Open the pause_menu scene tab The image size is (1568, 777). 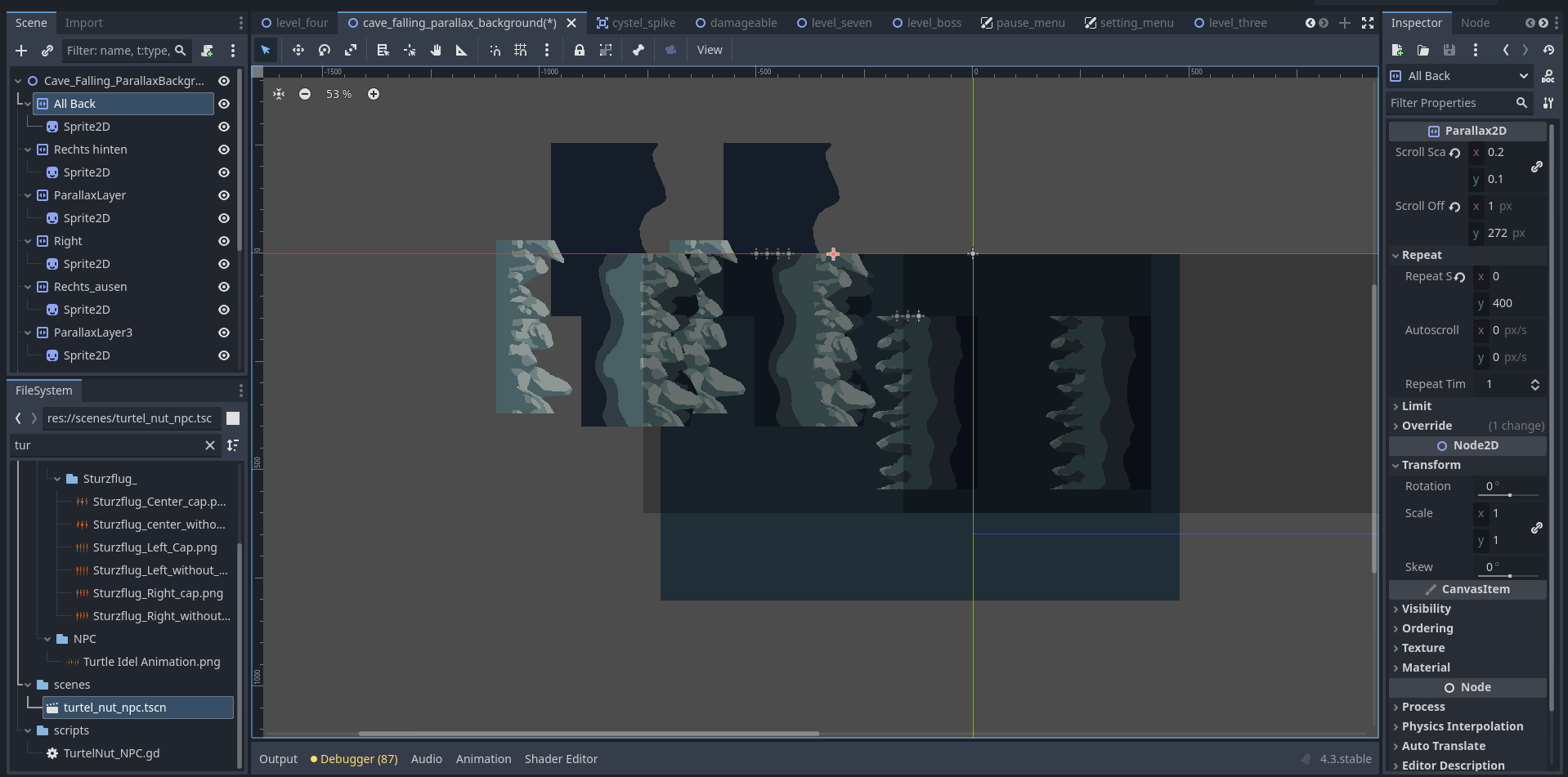[1023, 23]
